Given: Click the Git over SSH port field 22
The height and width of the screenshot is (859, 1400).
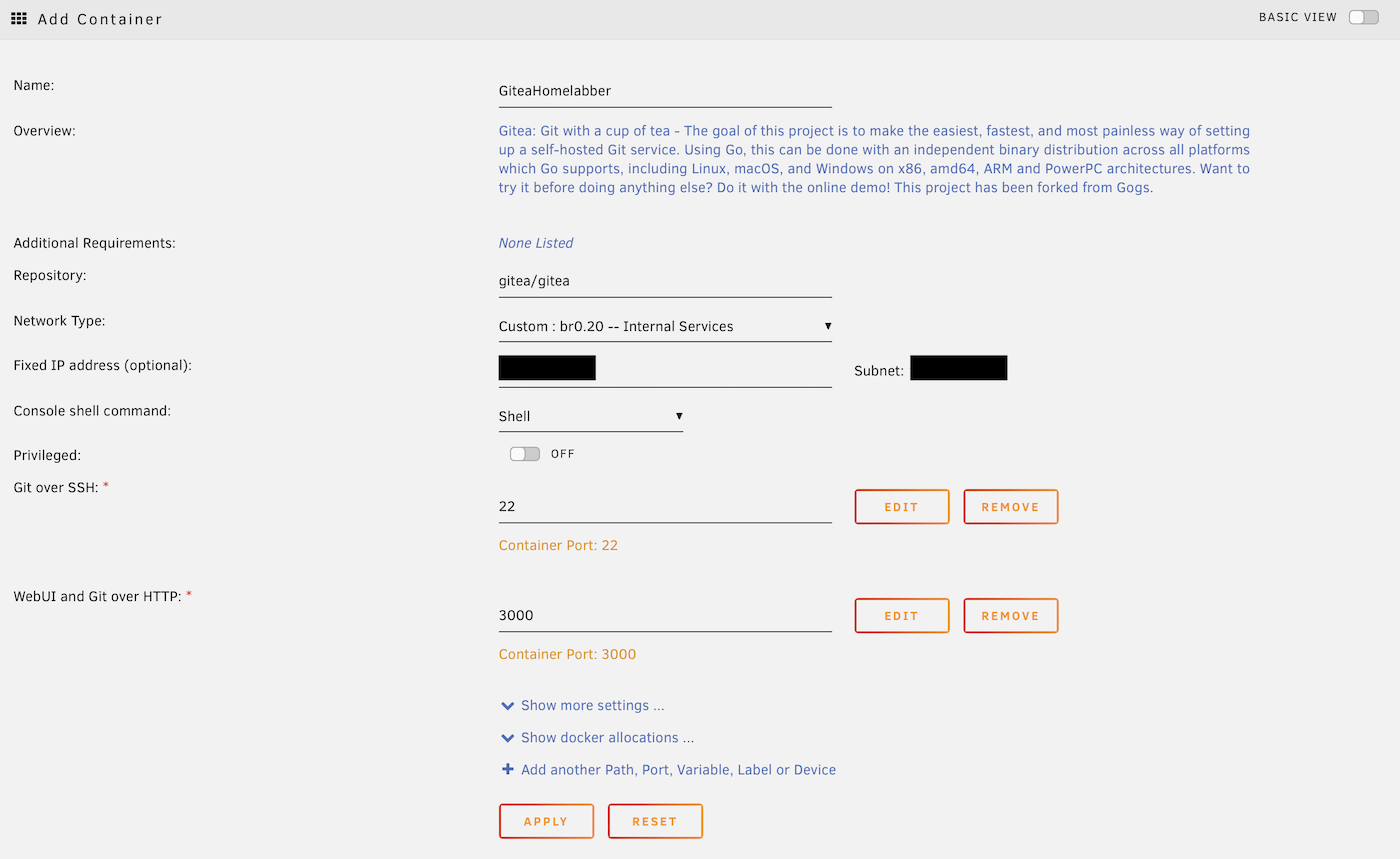Looking at the screenshot, I should (665, 506).
